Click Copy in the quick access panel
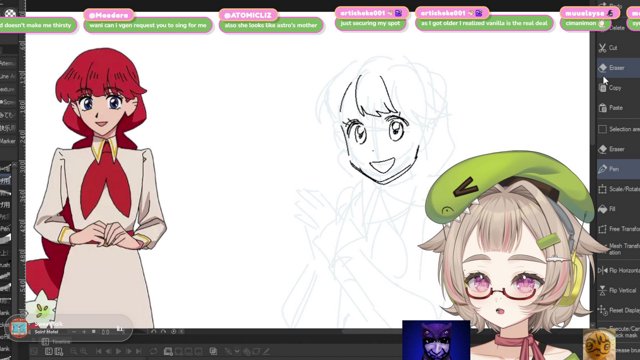Screen dimensions: 640x360 click(618, 88)
